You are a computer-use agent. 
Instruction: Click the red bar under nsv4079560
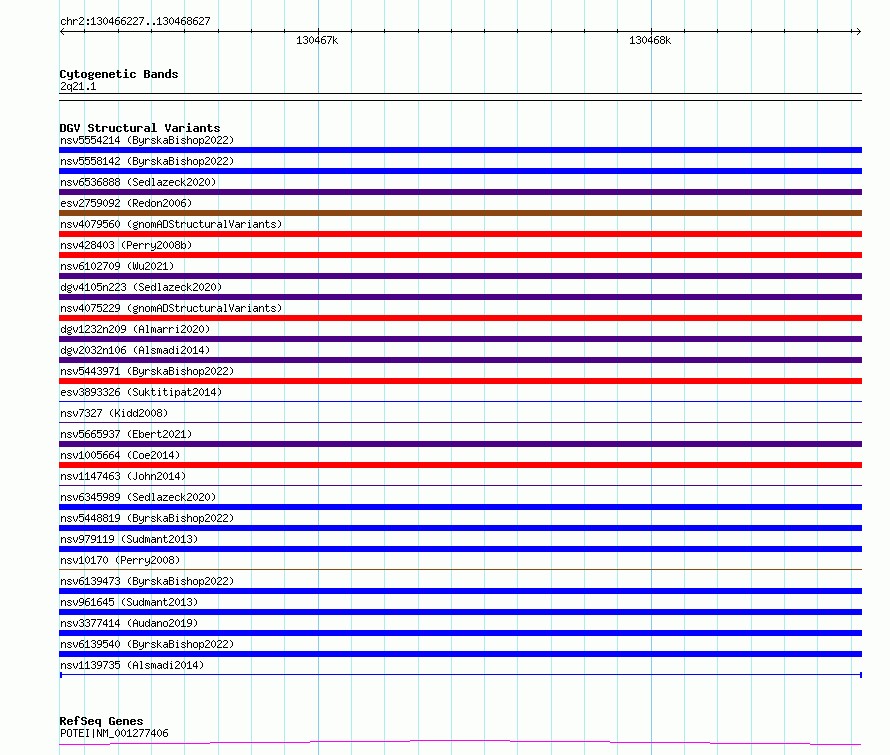[x=460, y=234]
